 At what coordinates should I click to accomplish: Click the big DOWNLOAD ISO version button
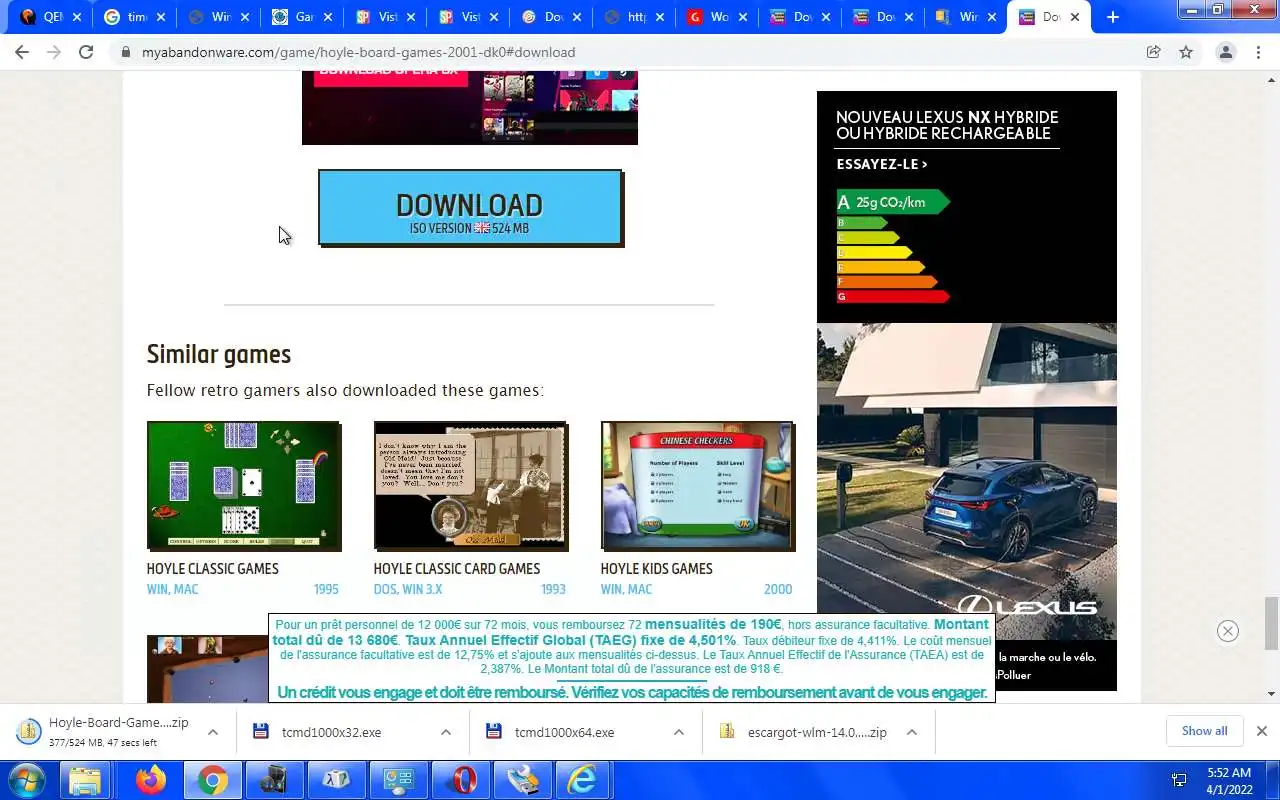click(x=470, y=207)
